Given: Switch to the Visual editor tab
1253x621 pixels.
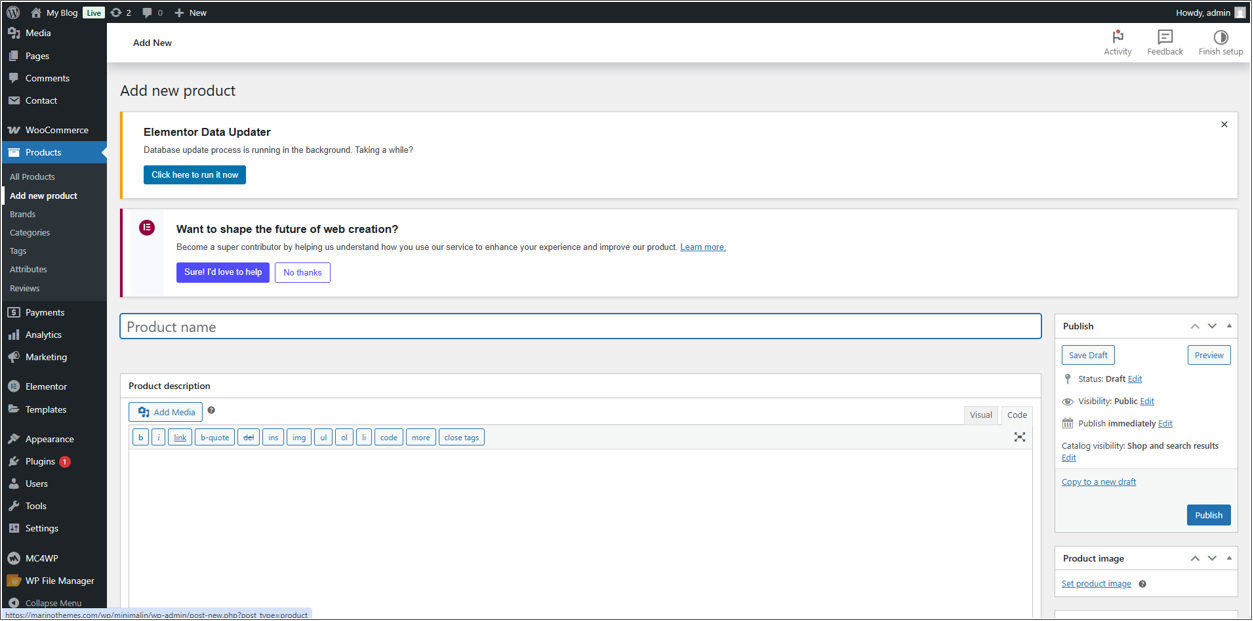Looking at the screenshot, I should (981, 415).
